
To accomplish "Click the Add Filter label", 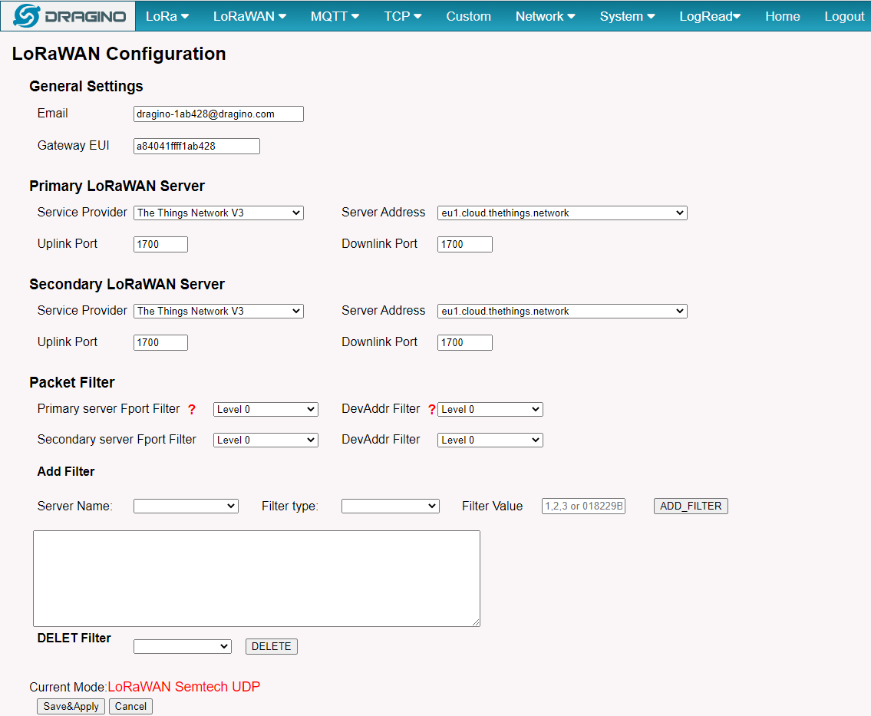I will [x=66, y=472].
